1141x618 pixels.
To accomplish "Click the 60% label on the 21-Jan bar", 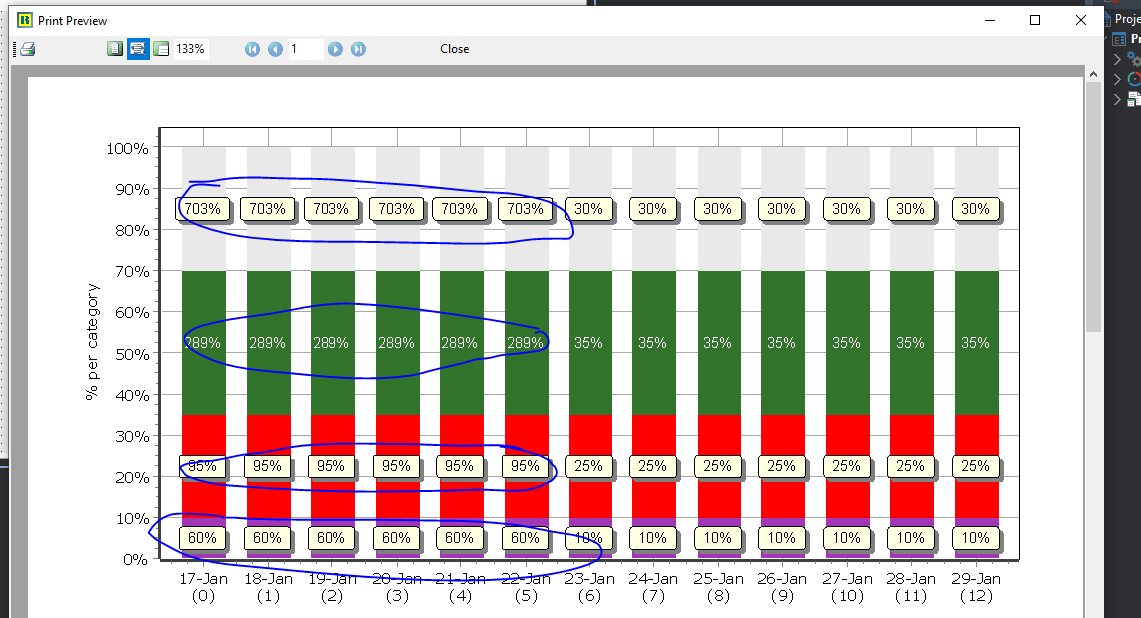I will point(460,538).
